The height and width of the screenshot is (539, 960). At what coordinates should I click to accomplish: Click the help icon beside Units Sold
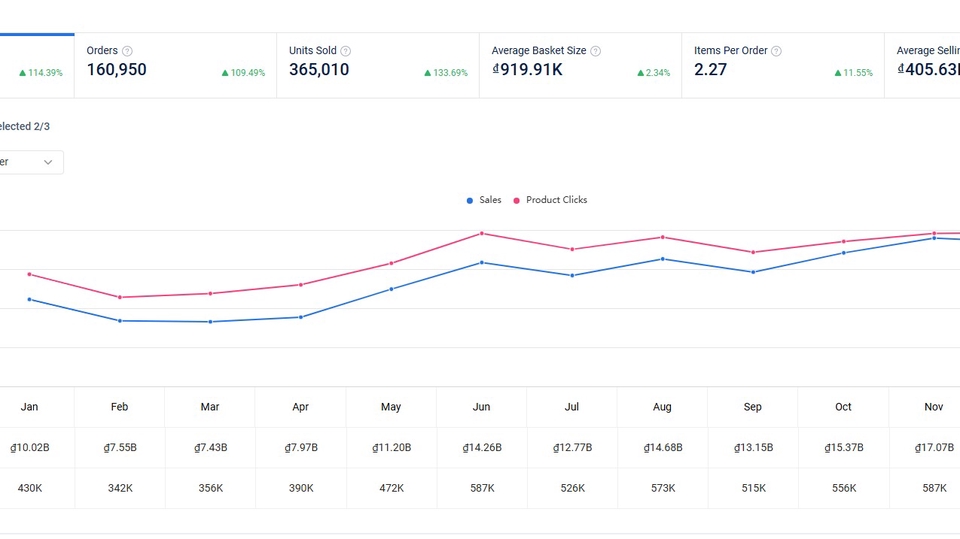[x=346, y=51]
